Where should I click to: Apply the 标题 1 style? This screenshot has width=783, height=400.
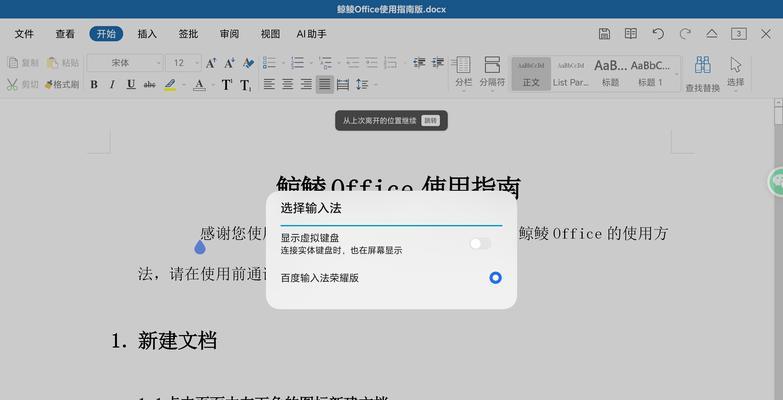click(x=650, y=74)
